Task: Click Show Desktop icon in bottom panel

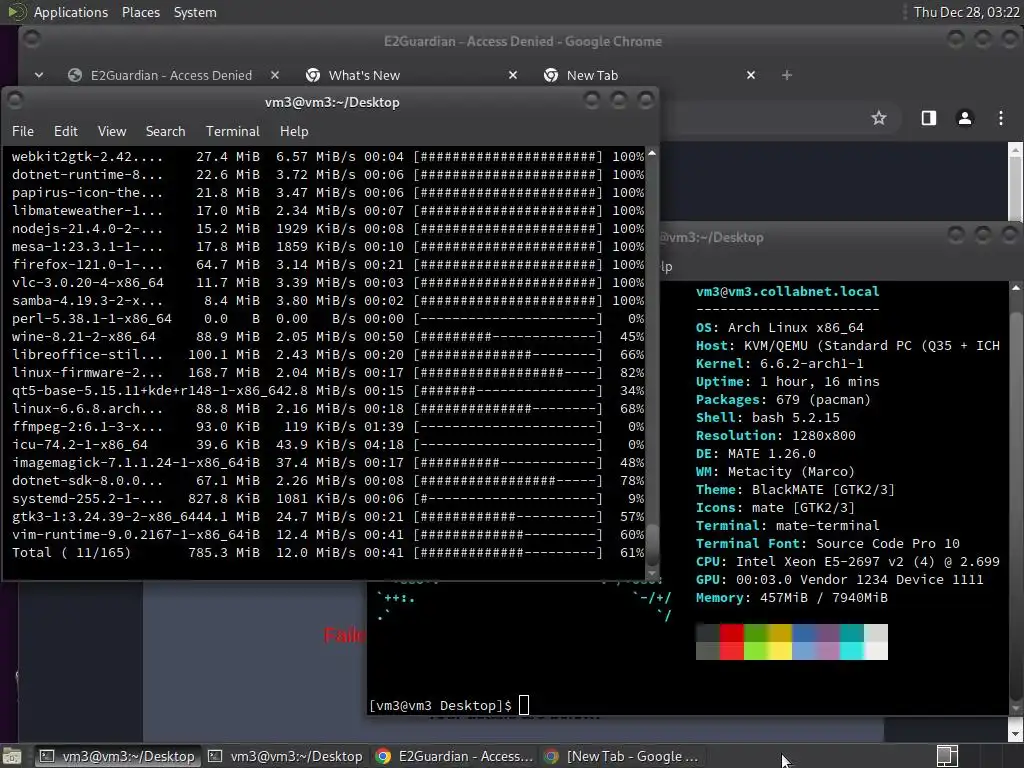Action: click(12, 756)
